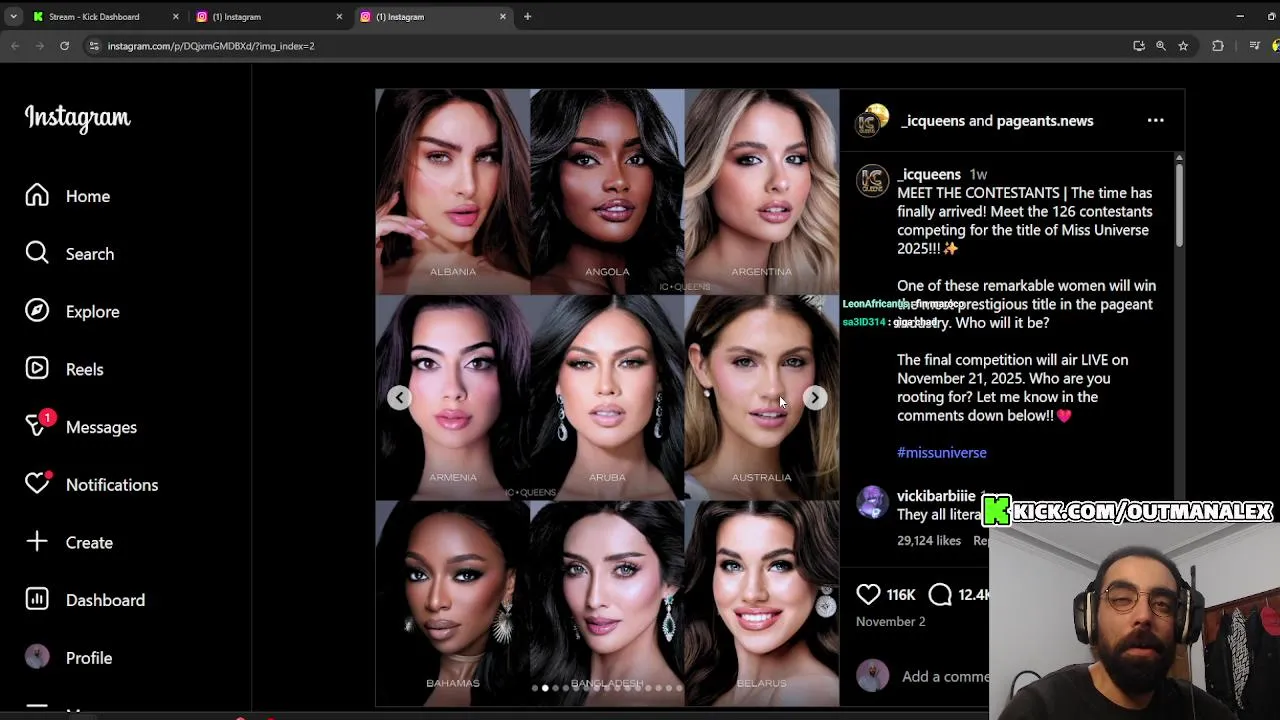This screenshot has width=1280, height=720.
Task: Open the Instagram Home page
Action: point(68,196)
